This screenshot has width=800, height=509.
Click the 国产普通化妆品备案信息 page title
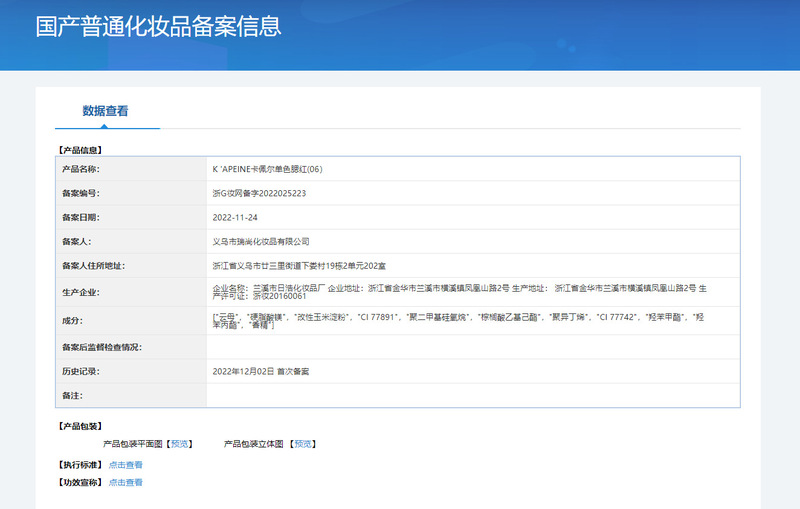tap(158, 27)
